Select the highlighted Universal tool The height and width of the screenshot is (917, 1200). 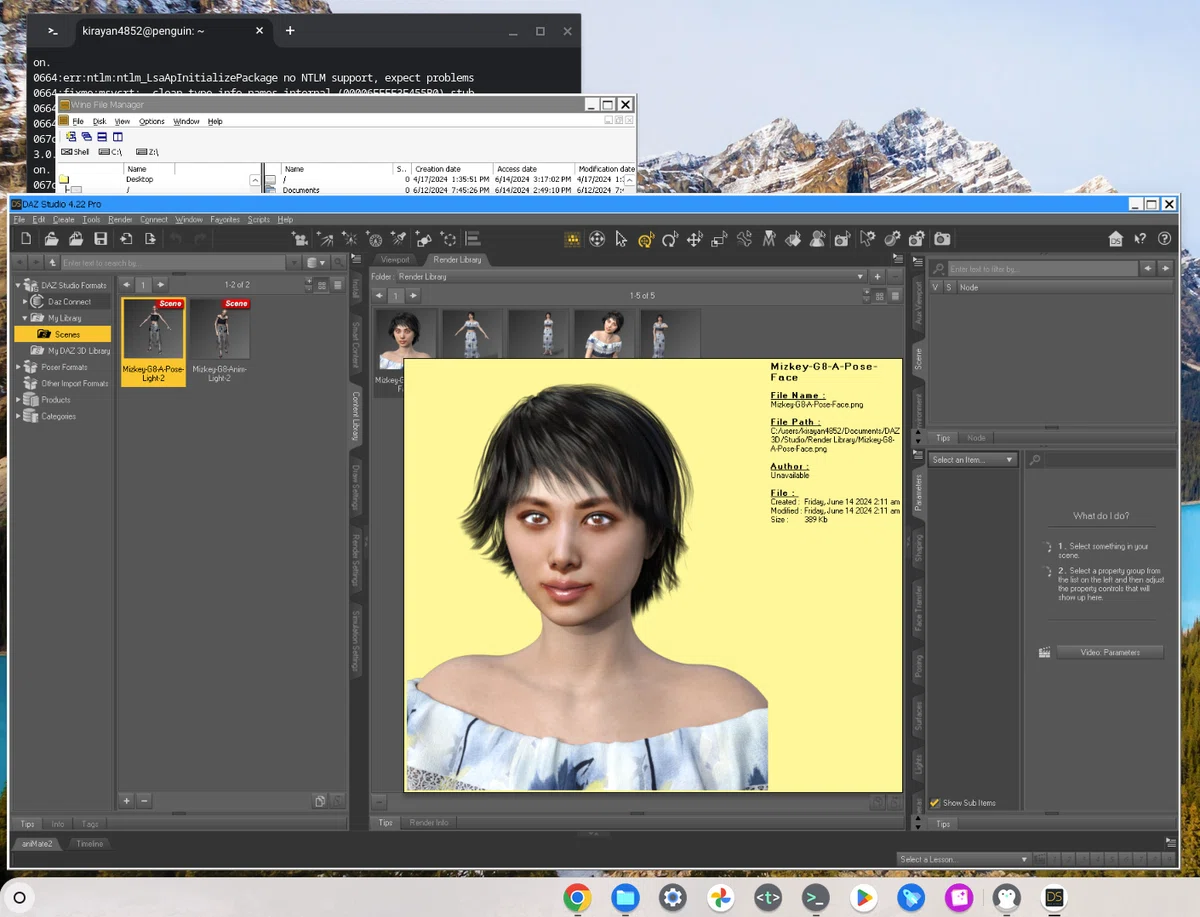tap(646, 239)
